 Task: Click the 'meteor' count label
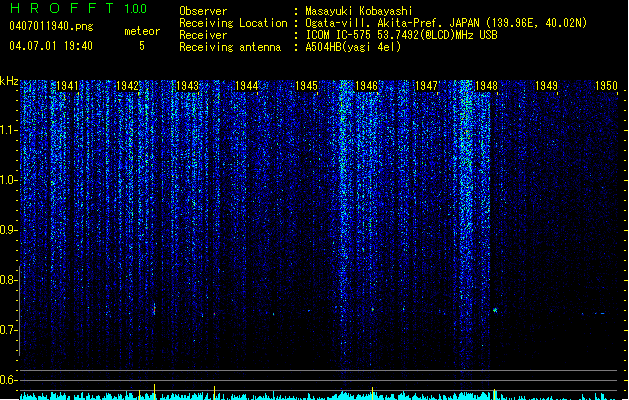142,31
